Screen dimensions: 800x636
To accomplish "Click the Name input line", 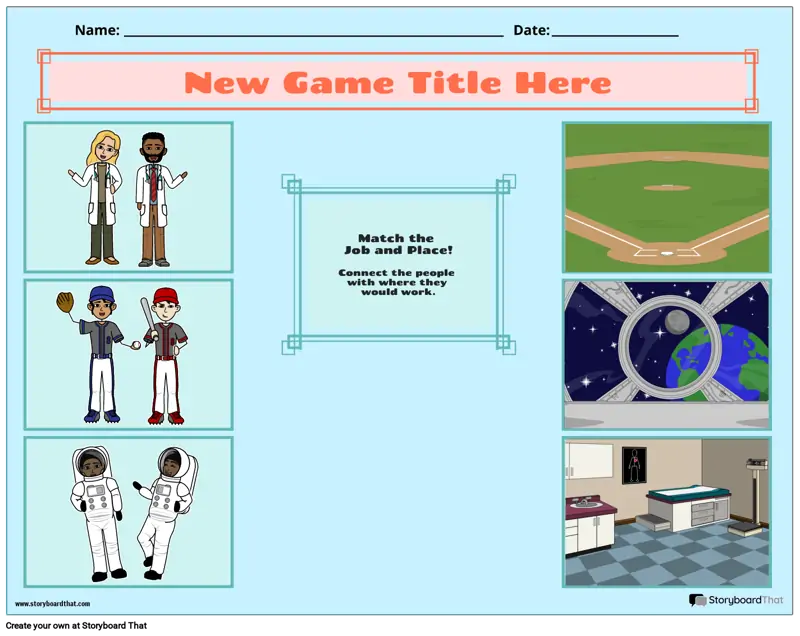I will pos(312,31).
